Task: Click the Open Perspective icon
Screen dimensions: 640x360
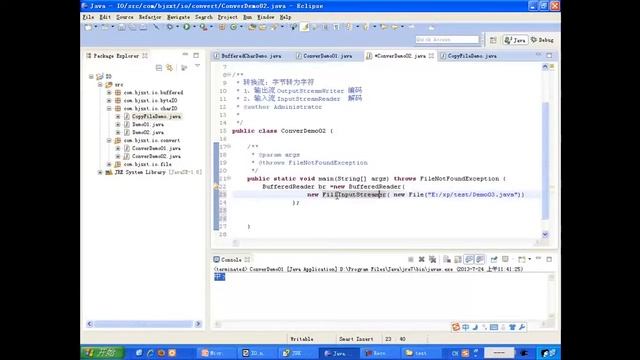Action: [x=493, y=40]
